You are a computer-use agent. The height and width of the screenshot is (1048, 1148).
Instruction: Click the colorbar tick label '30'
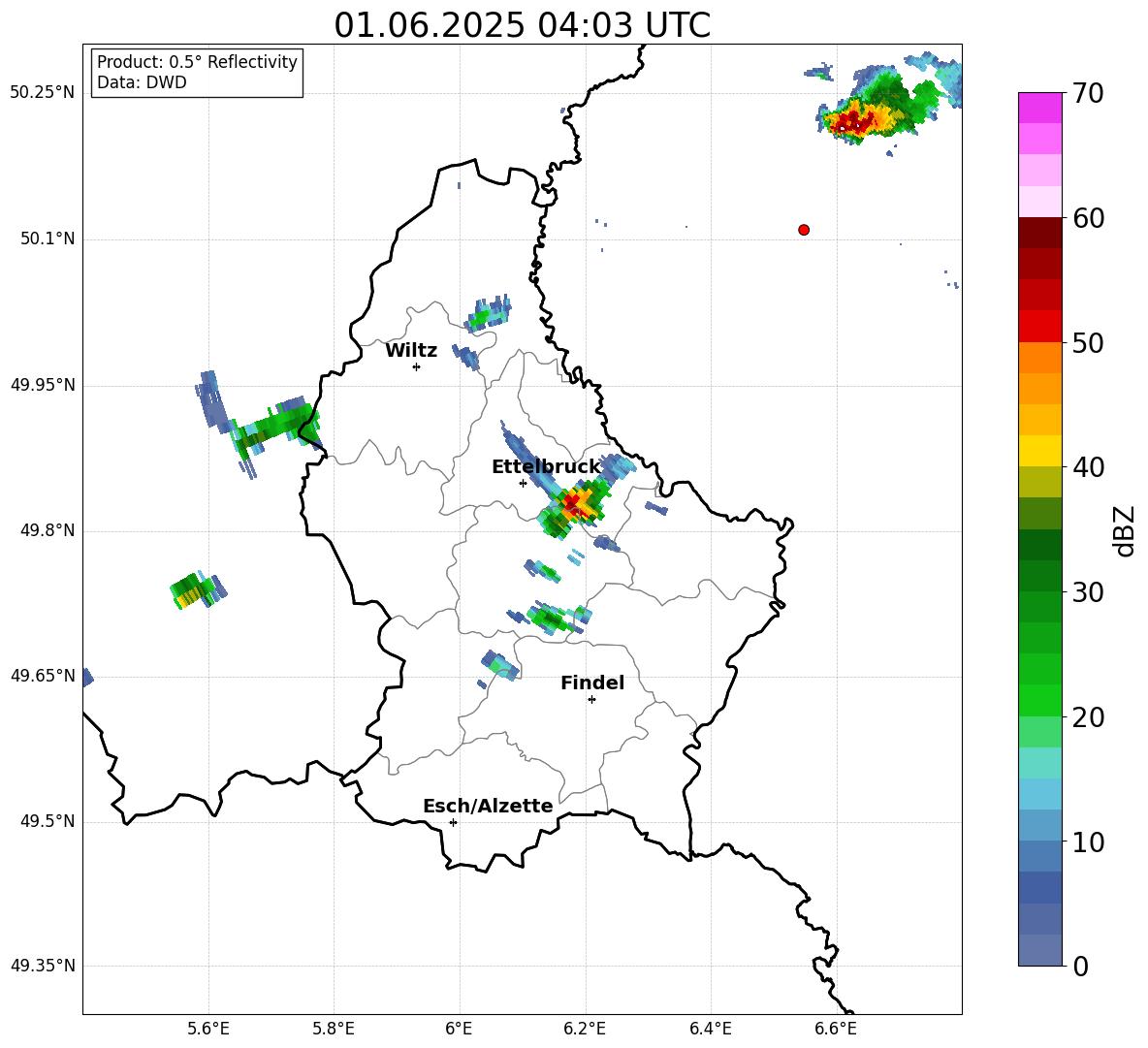click(1087, 592)
